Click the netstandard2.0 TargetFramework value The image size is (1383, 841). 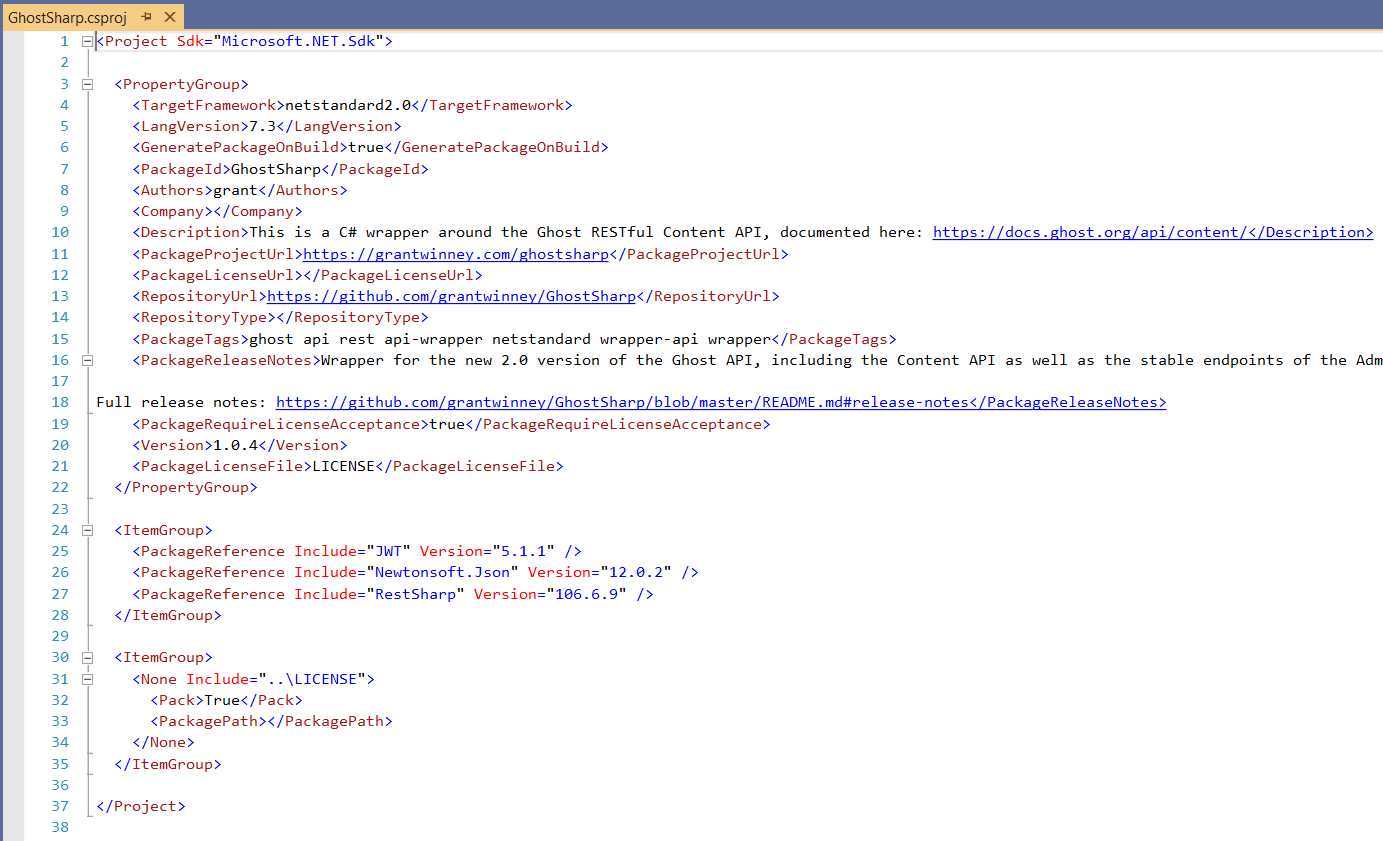click(x=348, y=105)
